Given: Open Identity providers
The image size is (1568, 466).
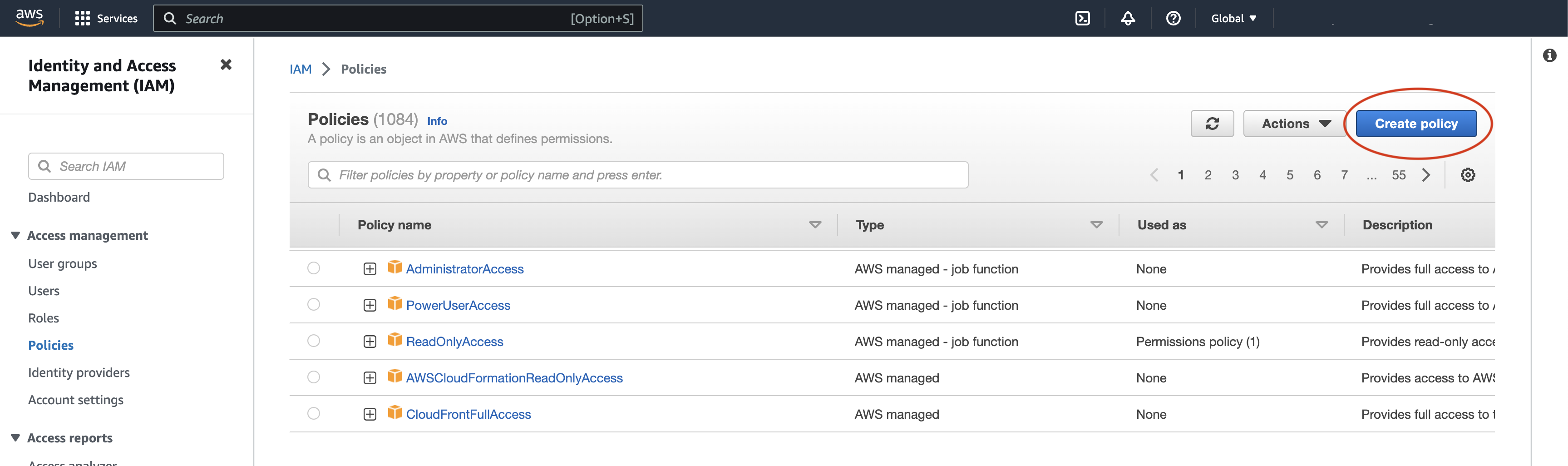Looking at the screenshot, I should (x=79, y=373).
